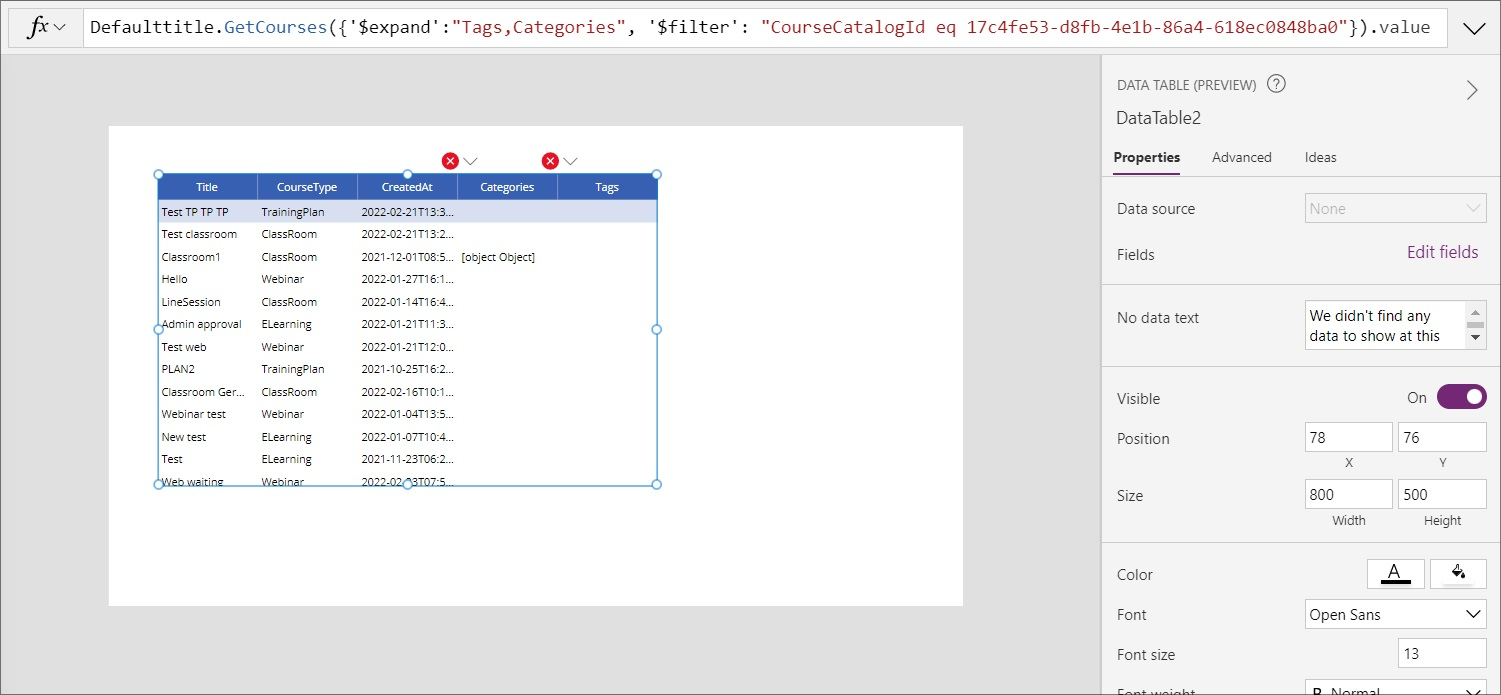Collapse the properties pane with the right chevron
Viewport: 1501px width, 695px height.
[1471, 91]
